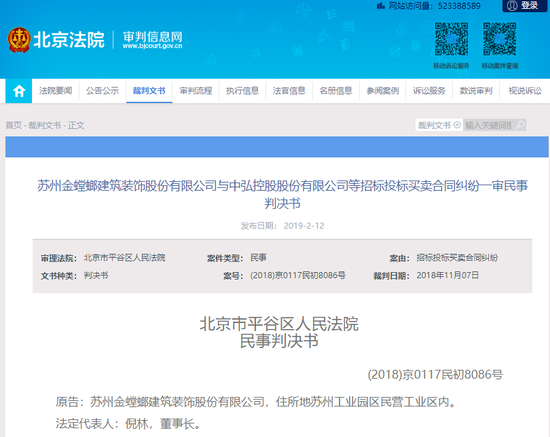This screenshot has width=550, height=437.
Task: Open the 参阅案例 menu item
Action: [382, 91]
